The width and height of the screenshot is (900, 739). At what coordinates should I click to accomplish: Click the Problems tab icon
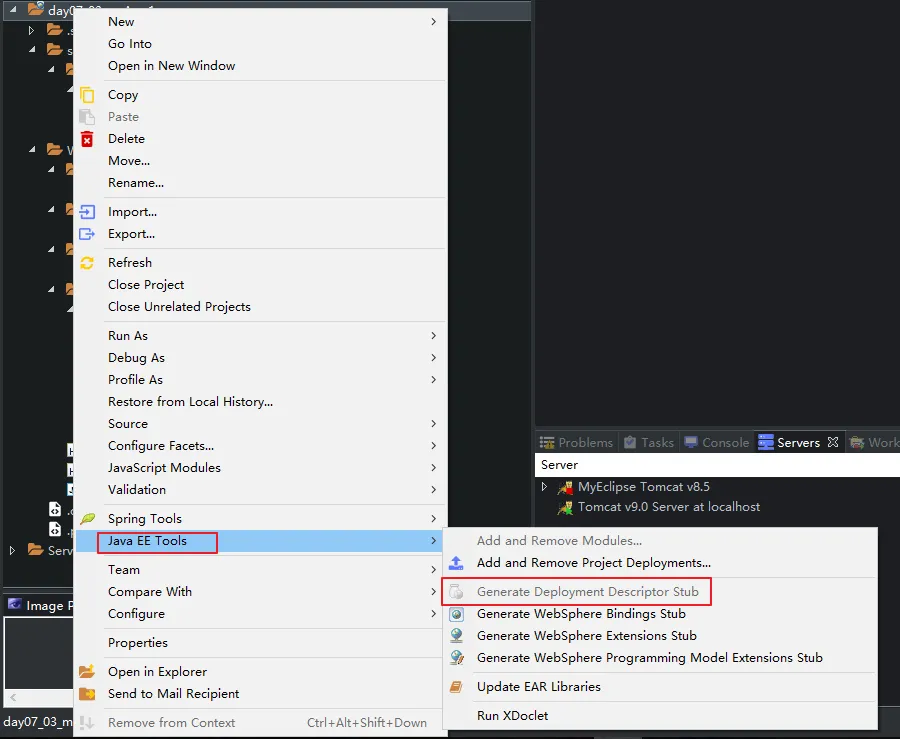(547, 442)
